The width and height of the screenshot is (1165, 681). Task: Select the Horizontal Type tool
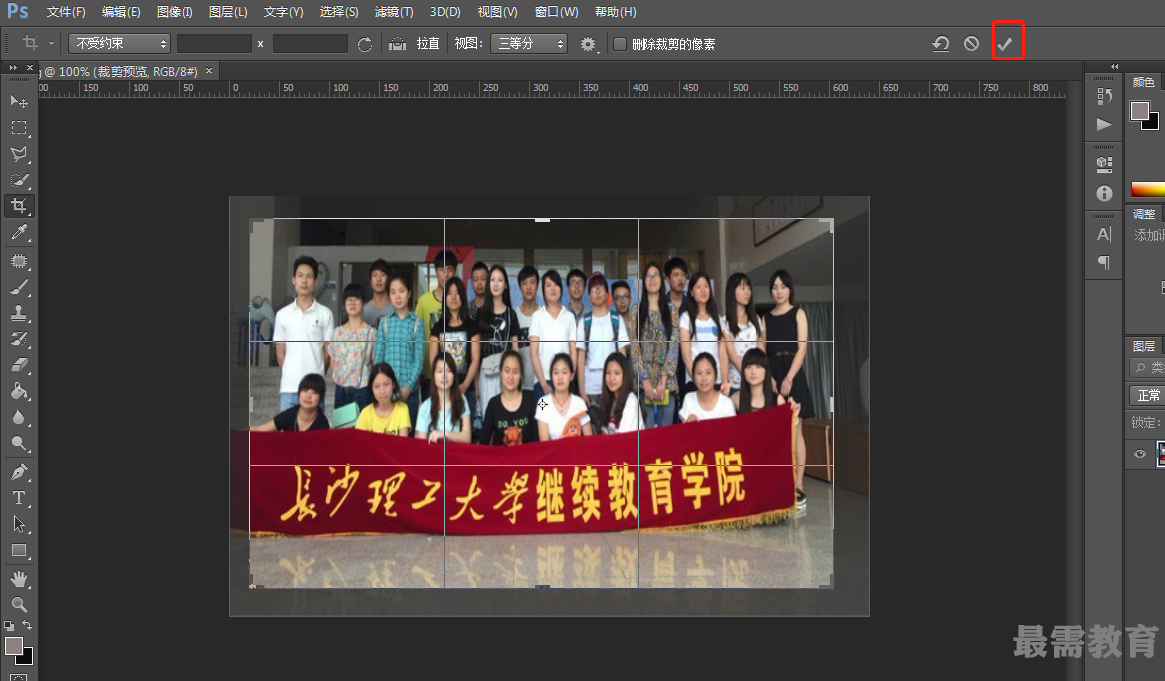pyautogui.click(x=19, y=498)
